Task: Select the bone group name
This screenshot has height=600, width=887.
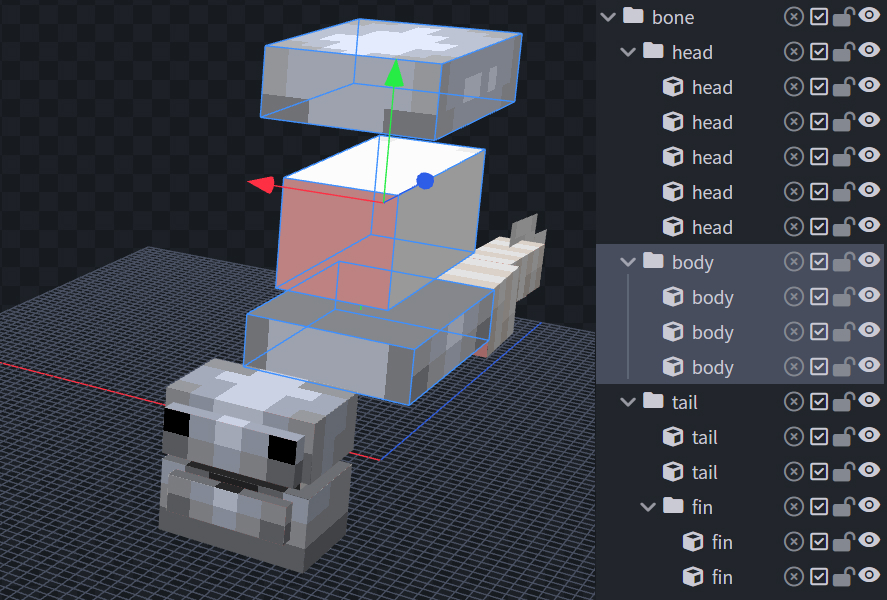Action: (x=673, y=18)
